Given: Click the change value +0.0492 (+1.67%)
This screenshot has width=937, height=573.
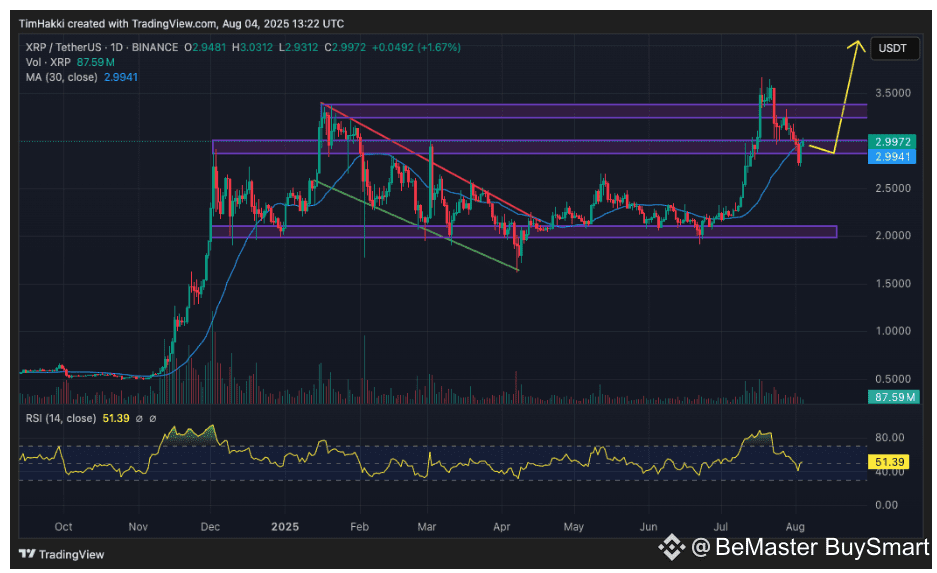Looking at the screenshot, I should [x=416, y=47].
